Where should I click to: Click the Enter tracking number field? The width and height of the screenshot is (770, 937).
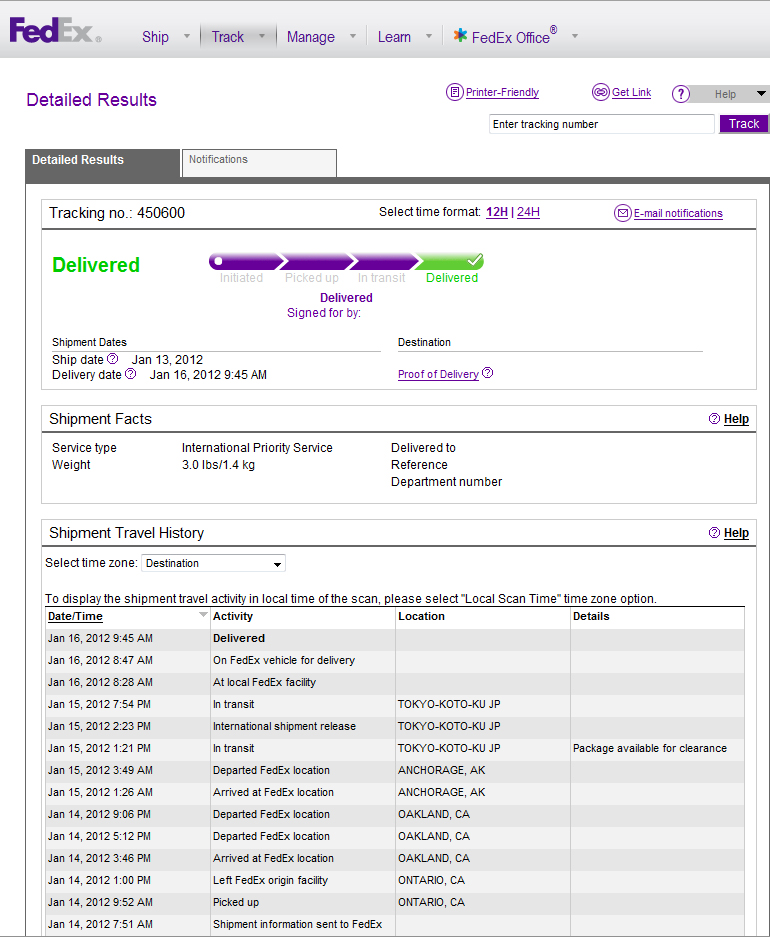(601, 124)
